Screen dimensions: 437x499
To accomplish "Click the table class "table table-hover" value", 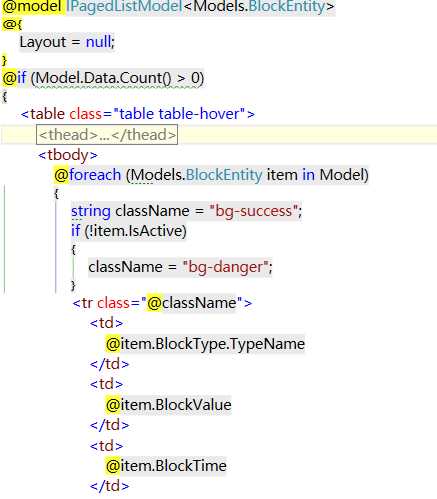I will click(180, 114).
